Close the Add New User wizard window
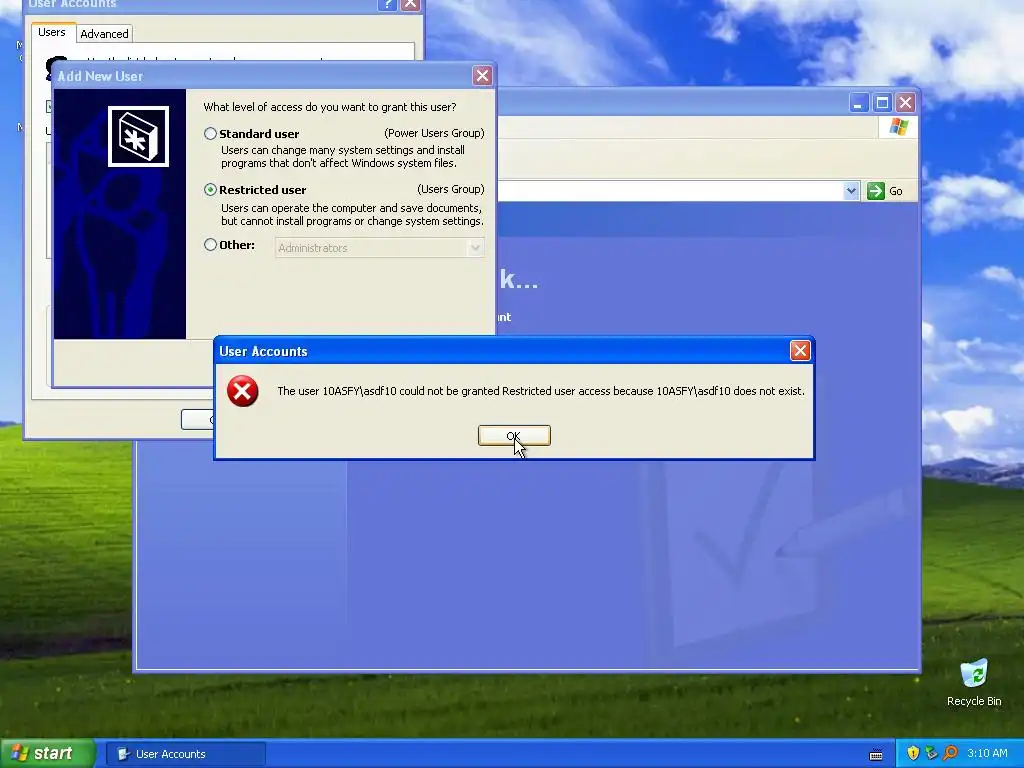The height and width of the screenshot is (768, 1024). tap(483, 76)
